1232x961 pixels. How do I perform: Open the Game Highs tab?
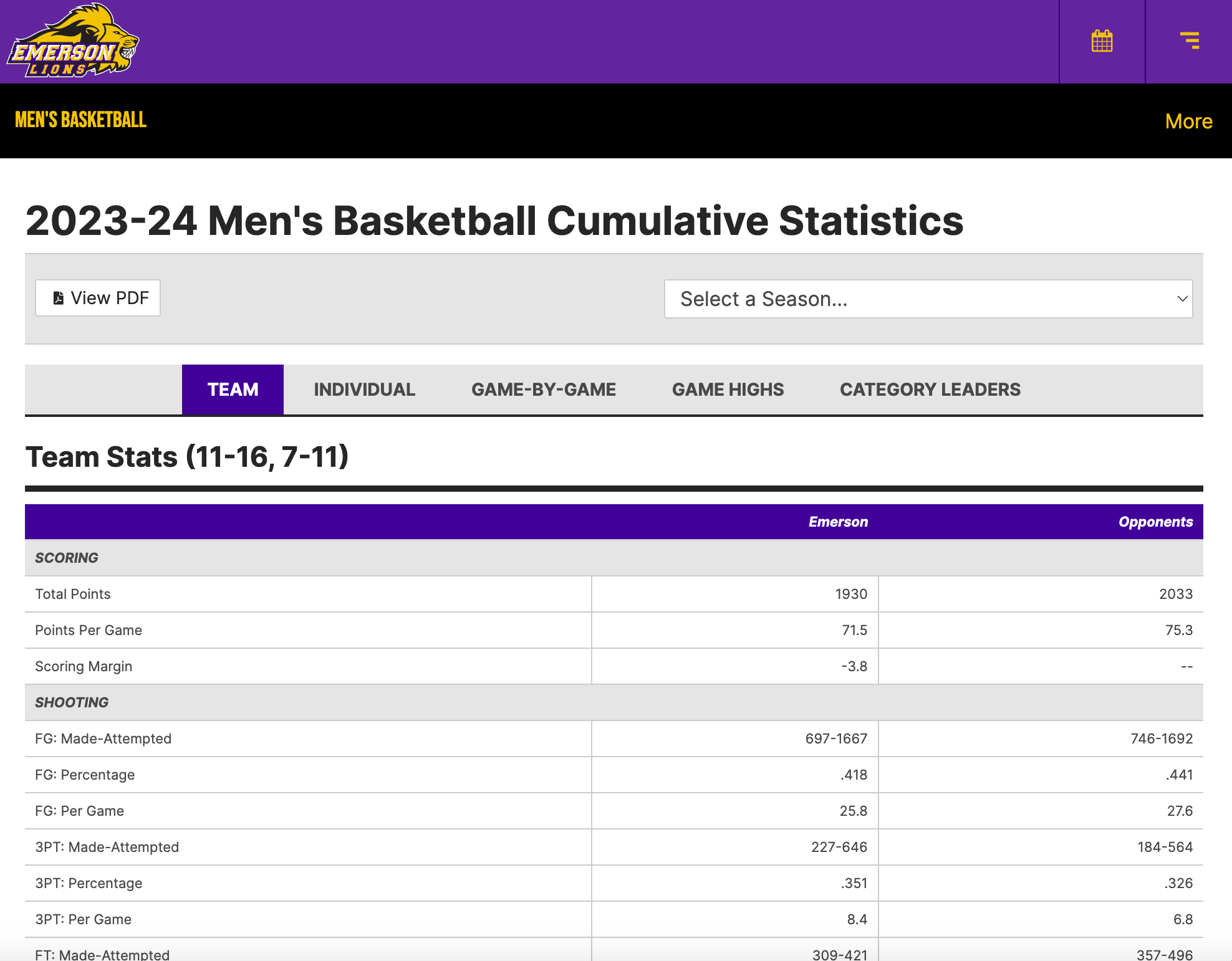pos(728,390)
